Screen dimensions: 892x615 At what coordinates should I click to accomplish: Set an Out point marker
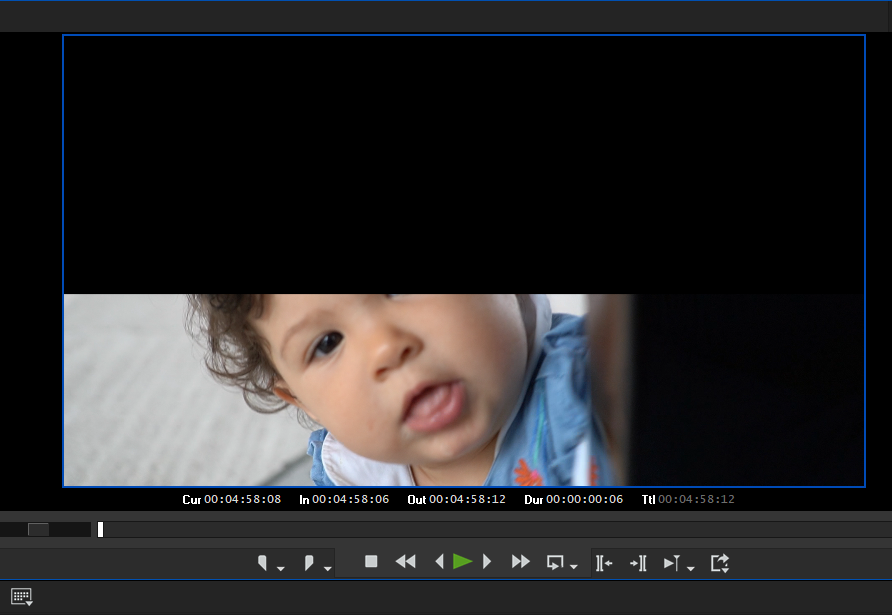pos(311,561)
